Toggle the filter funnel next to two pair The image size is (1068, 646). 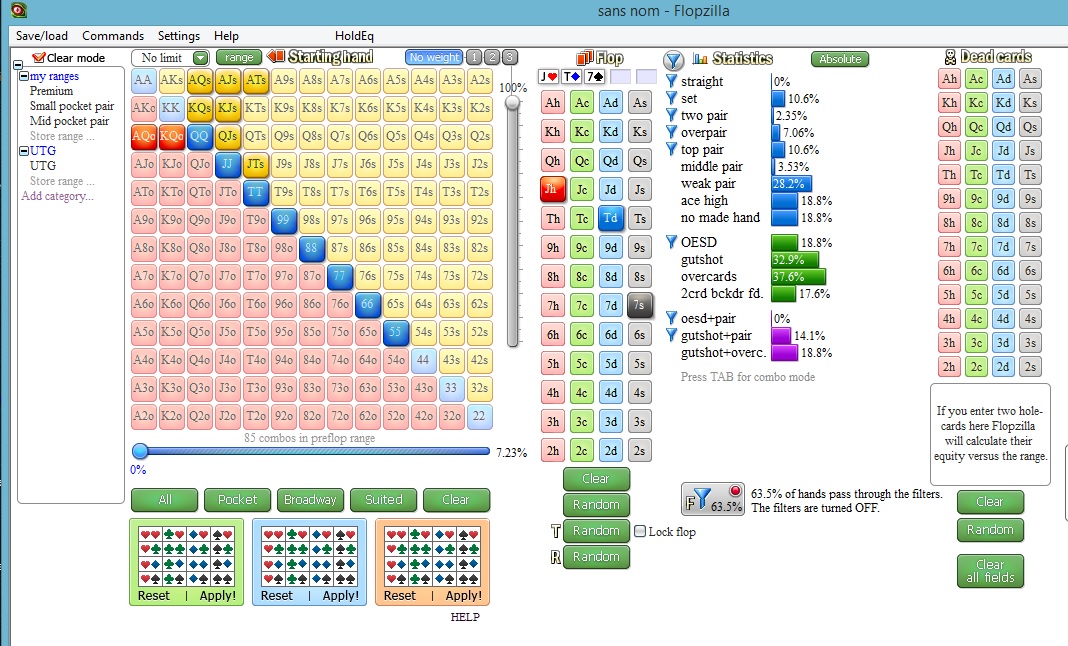pyautogui.click(x=672, y=115)
